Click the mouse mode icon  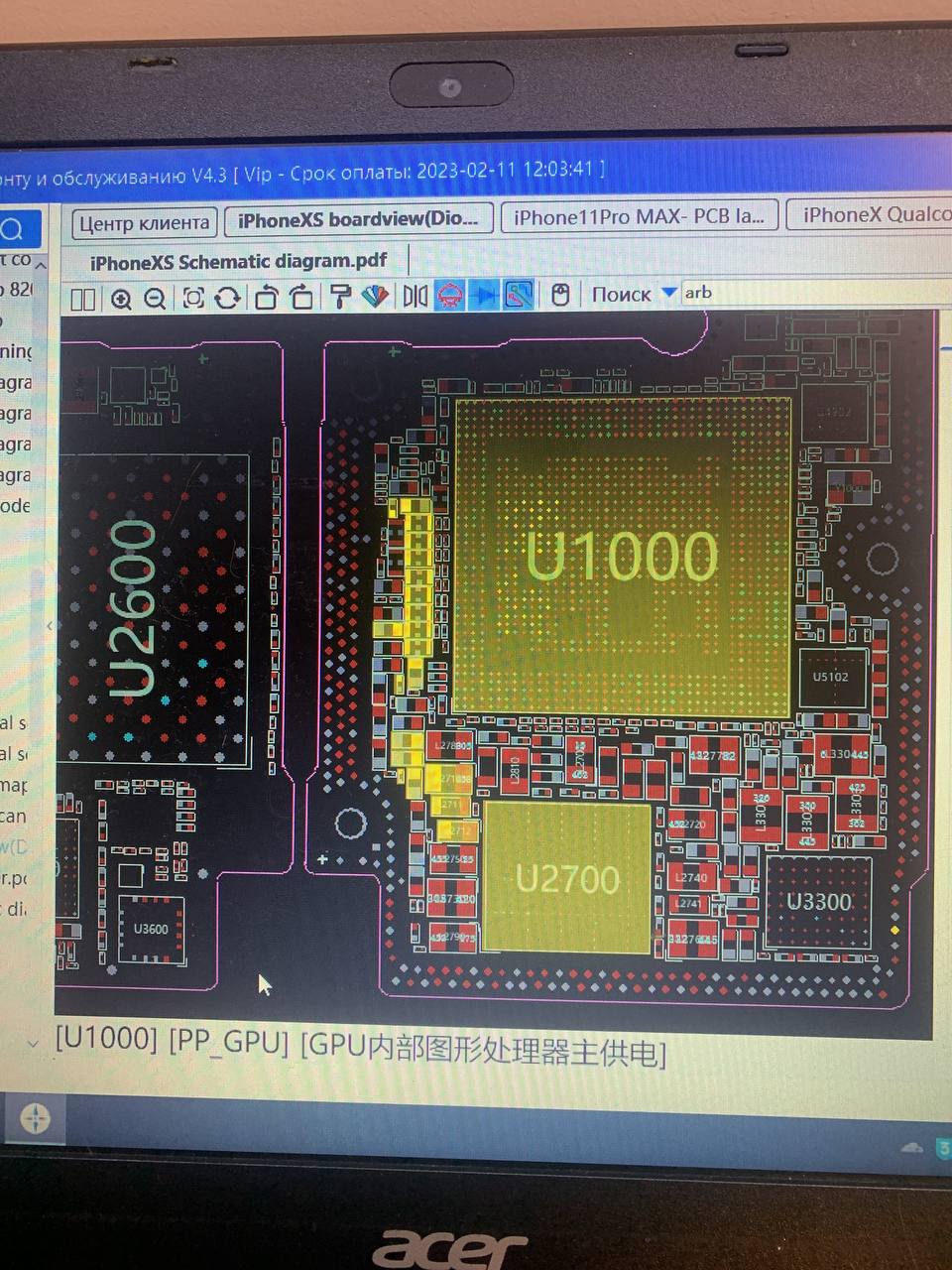point(560,295)
